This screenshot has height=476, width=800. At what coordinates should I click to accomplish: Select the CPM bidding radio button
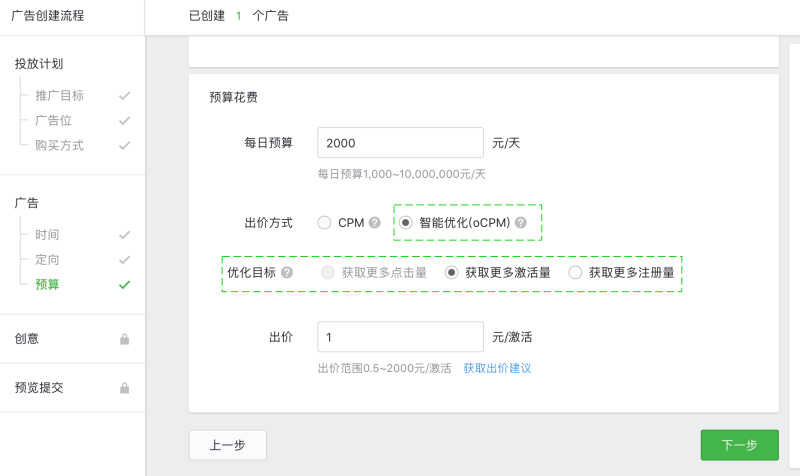pyautogui.click(x=324, y=223)
